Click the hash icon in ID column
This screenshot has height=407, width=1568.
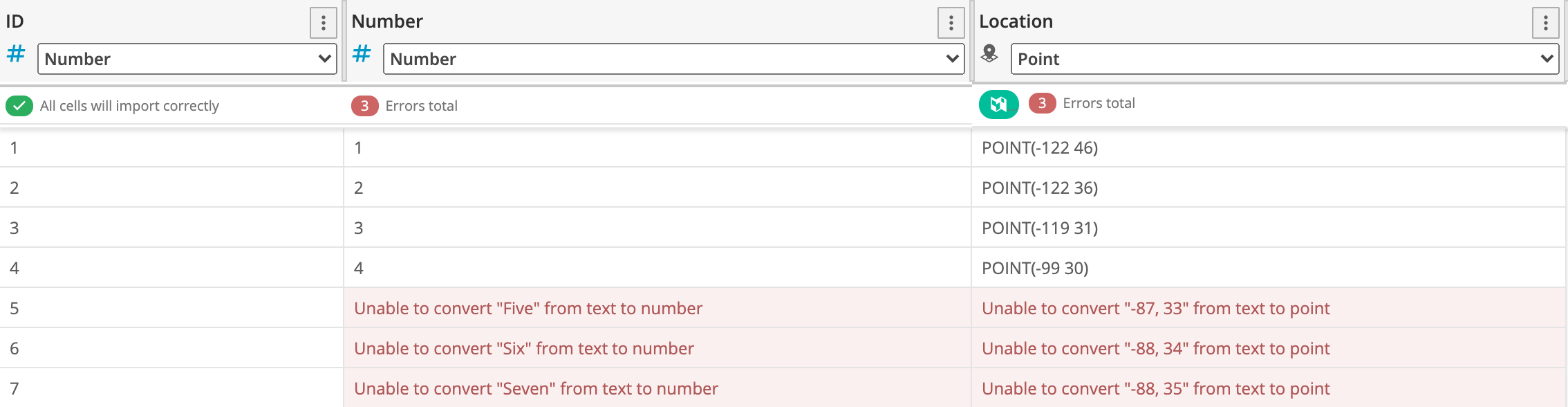[16, 54]
